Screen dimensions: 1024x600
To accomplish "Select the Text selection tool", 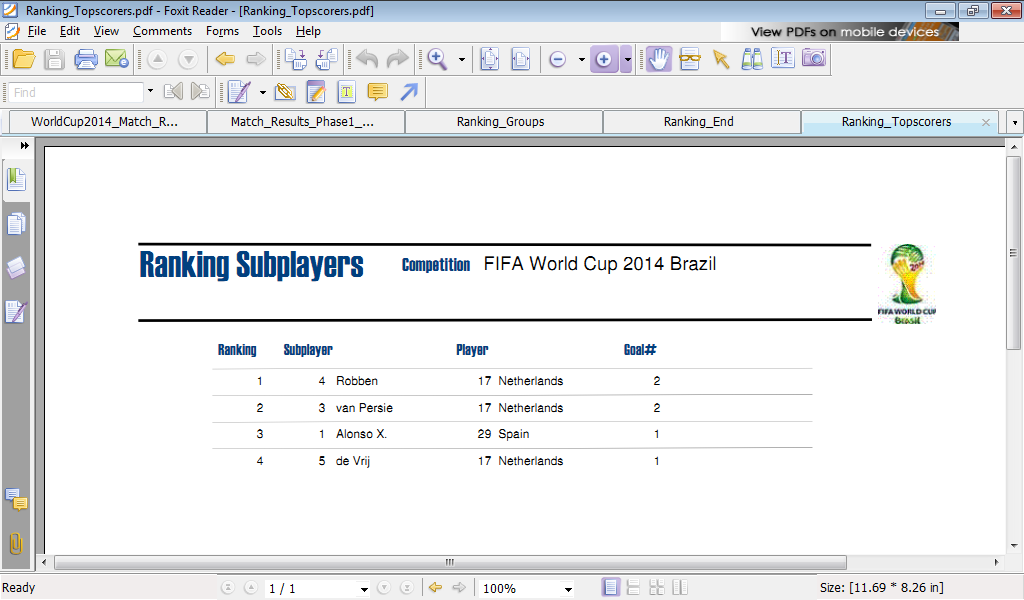I will coord(781,59).
